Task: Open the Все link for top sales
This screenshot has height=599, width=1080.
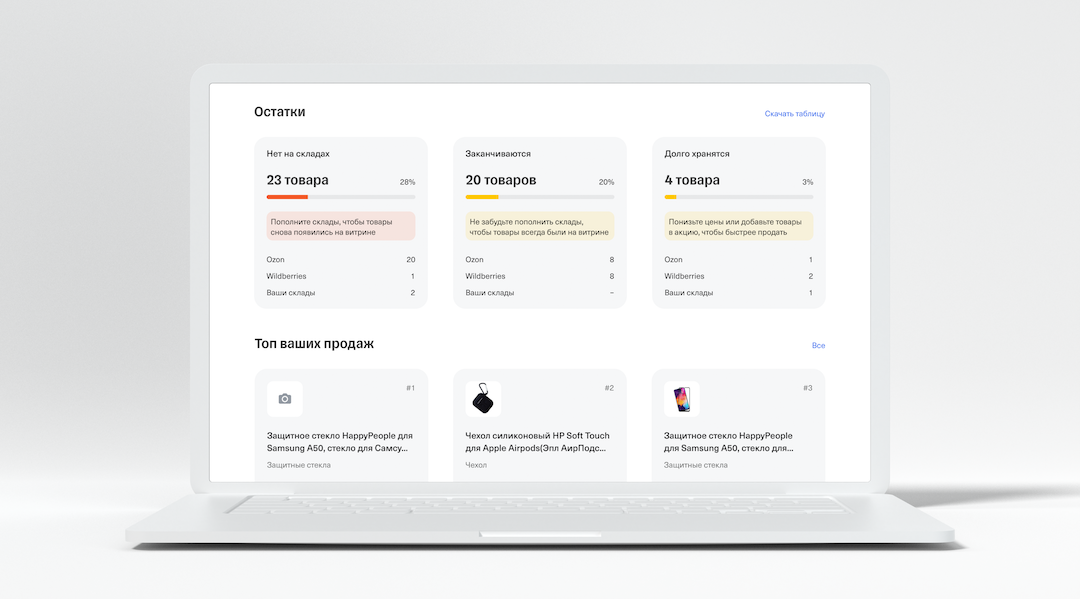Action: click(818, 346)
